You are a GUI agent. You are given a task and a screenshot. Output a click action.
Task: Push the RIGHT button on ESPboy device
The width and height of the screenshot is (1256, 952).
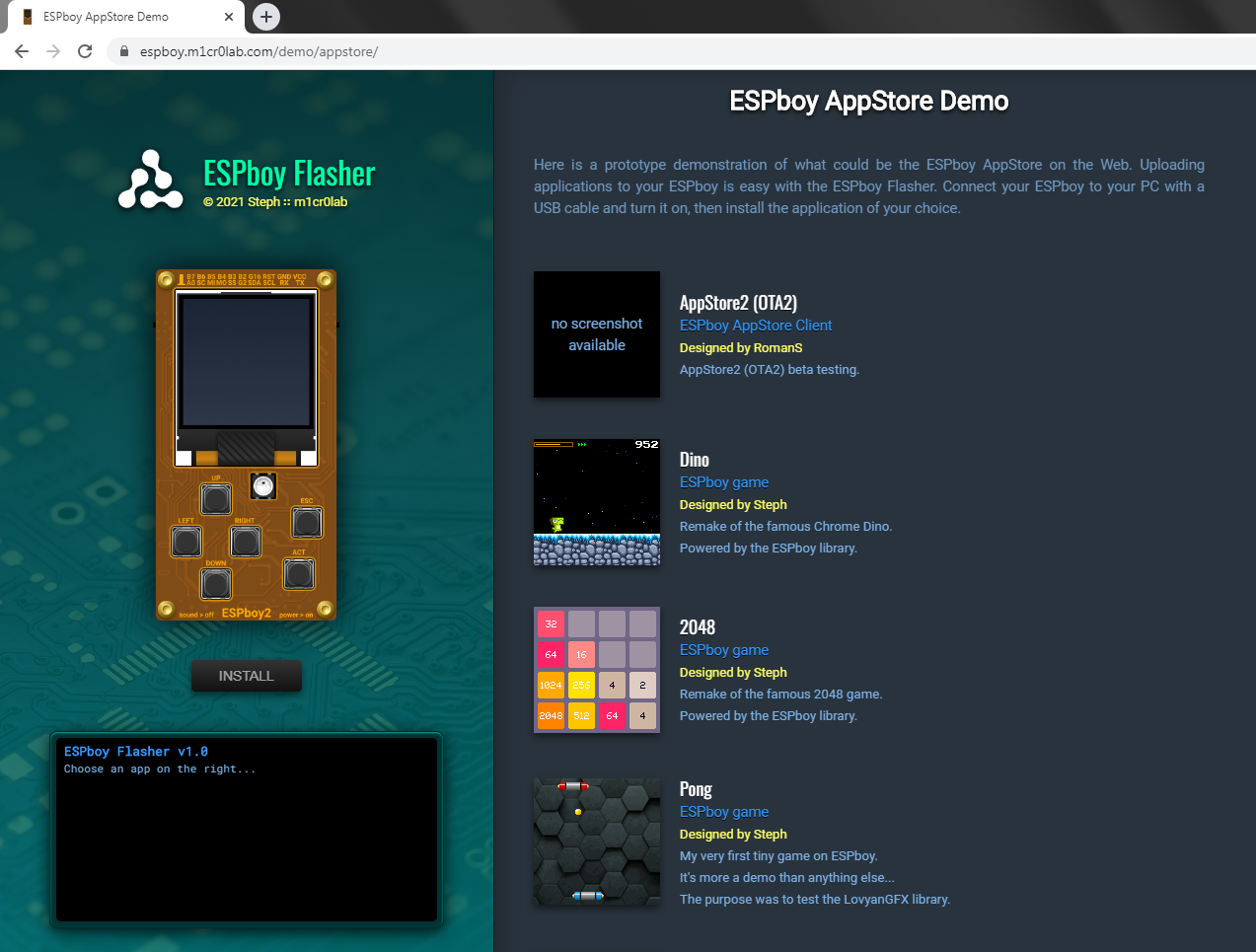point(246,541)
